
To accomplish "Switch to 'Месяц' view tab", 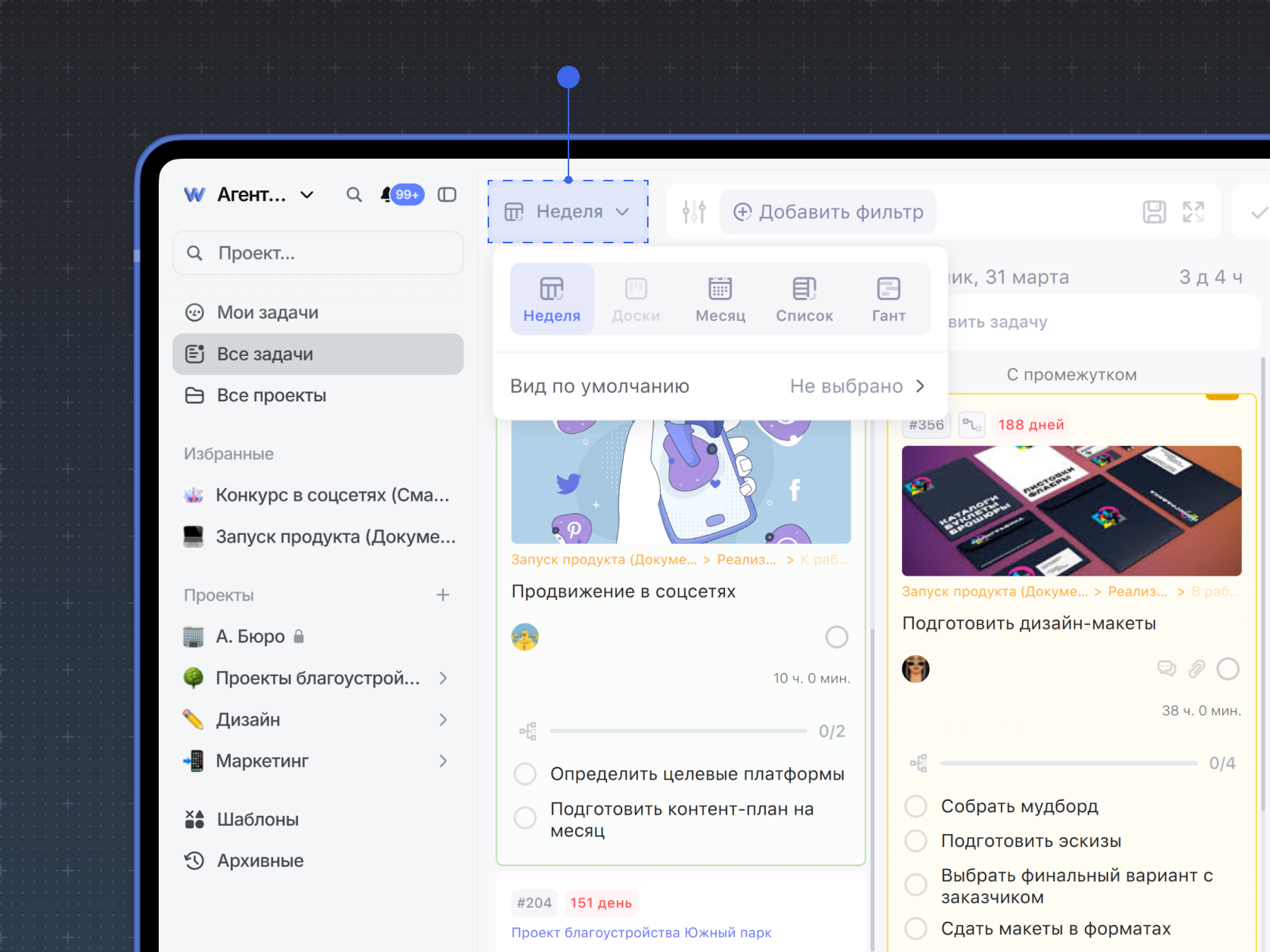I will point(720,299).
